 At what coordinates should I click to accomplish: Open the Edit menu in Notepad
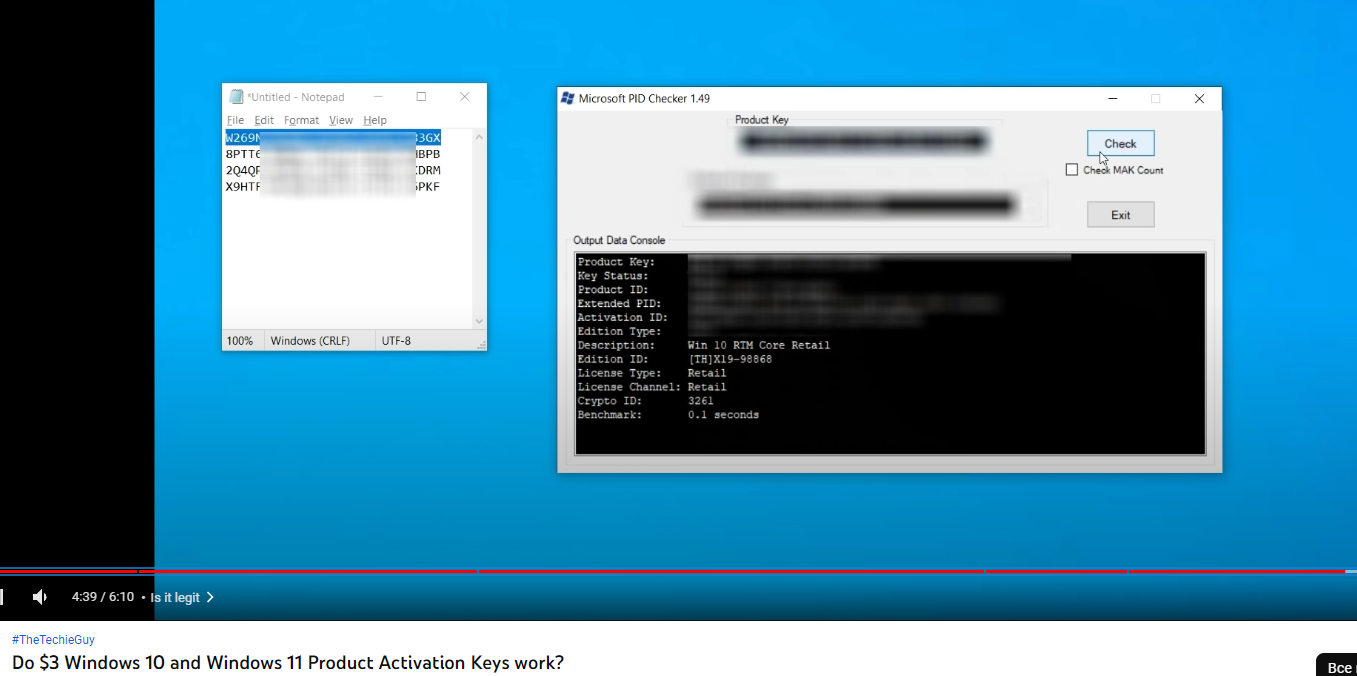[x=264, y=120]
